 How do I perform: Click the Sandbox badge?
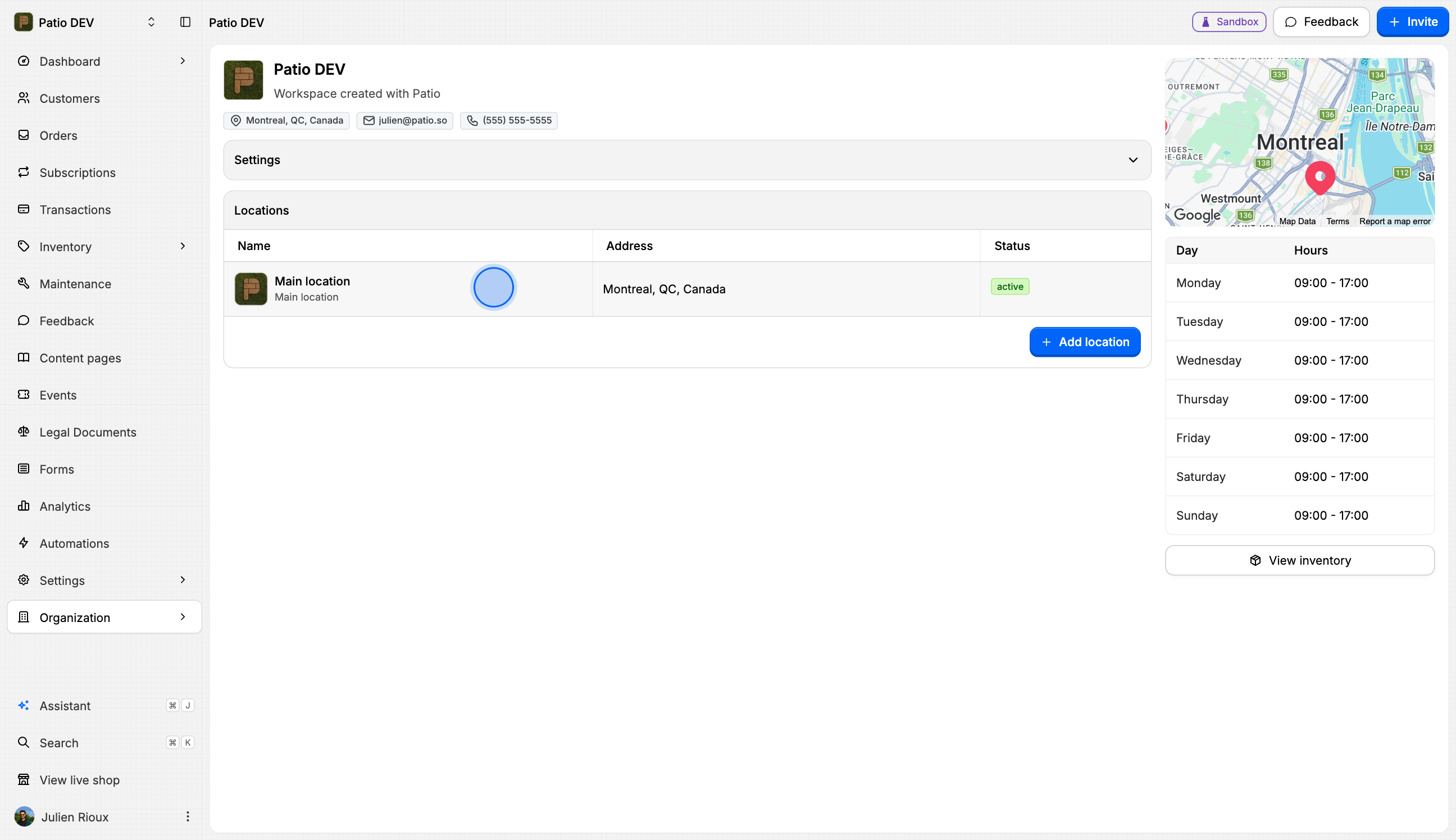[x=1229, y=22]
